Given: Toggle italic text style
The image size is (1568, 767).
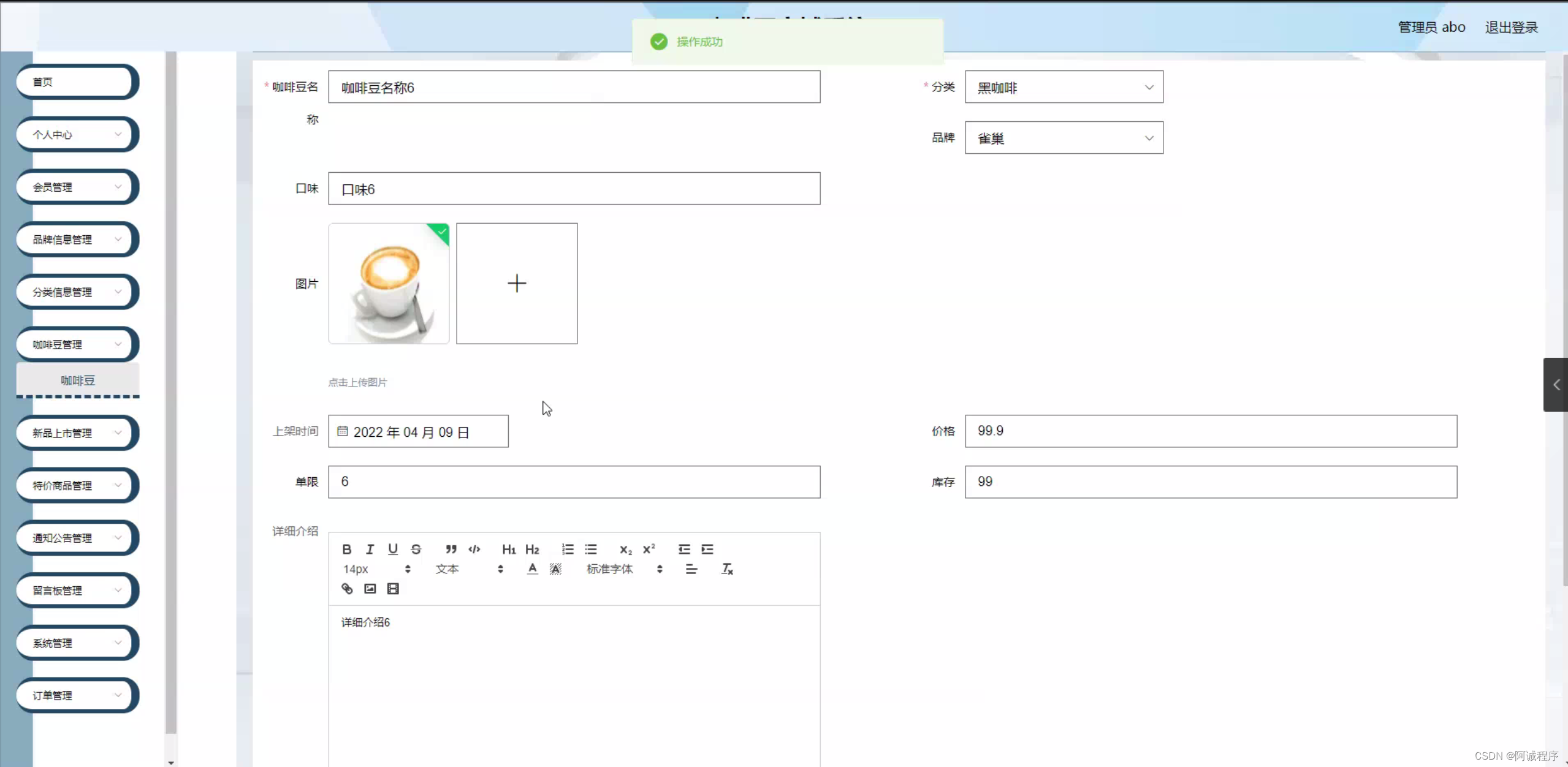Looking at the screenshot, I should 370,549.
